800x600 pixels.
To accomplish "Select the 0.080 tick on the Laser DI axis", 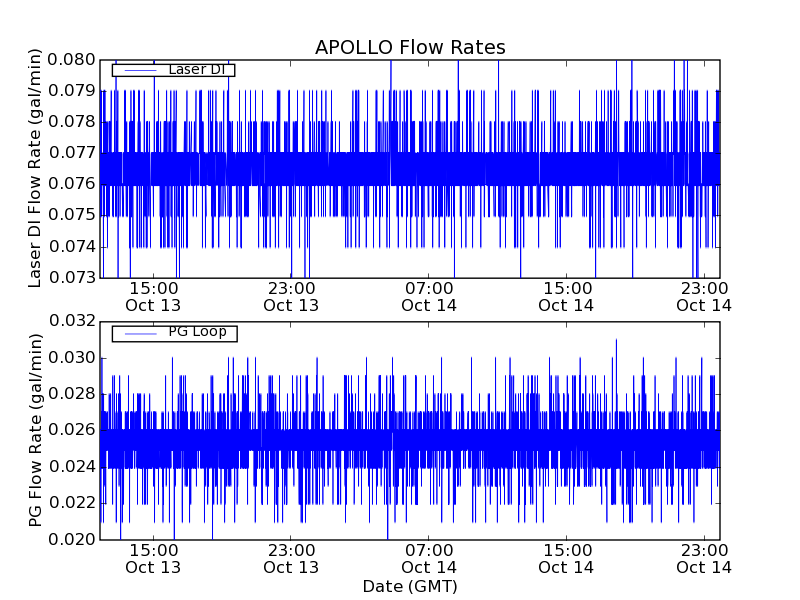I will (71, 60).
